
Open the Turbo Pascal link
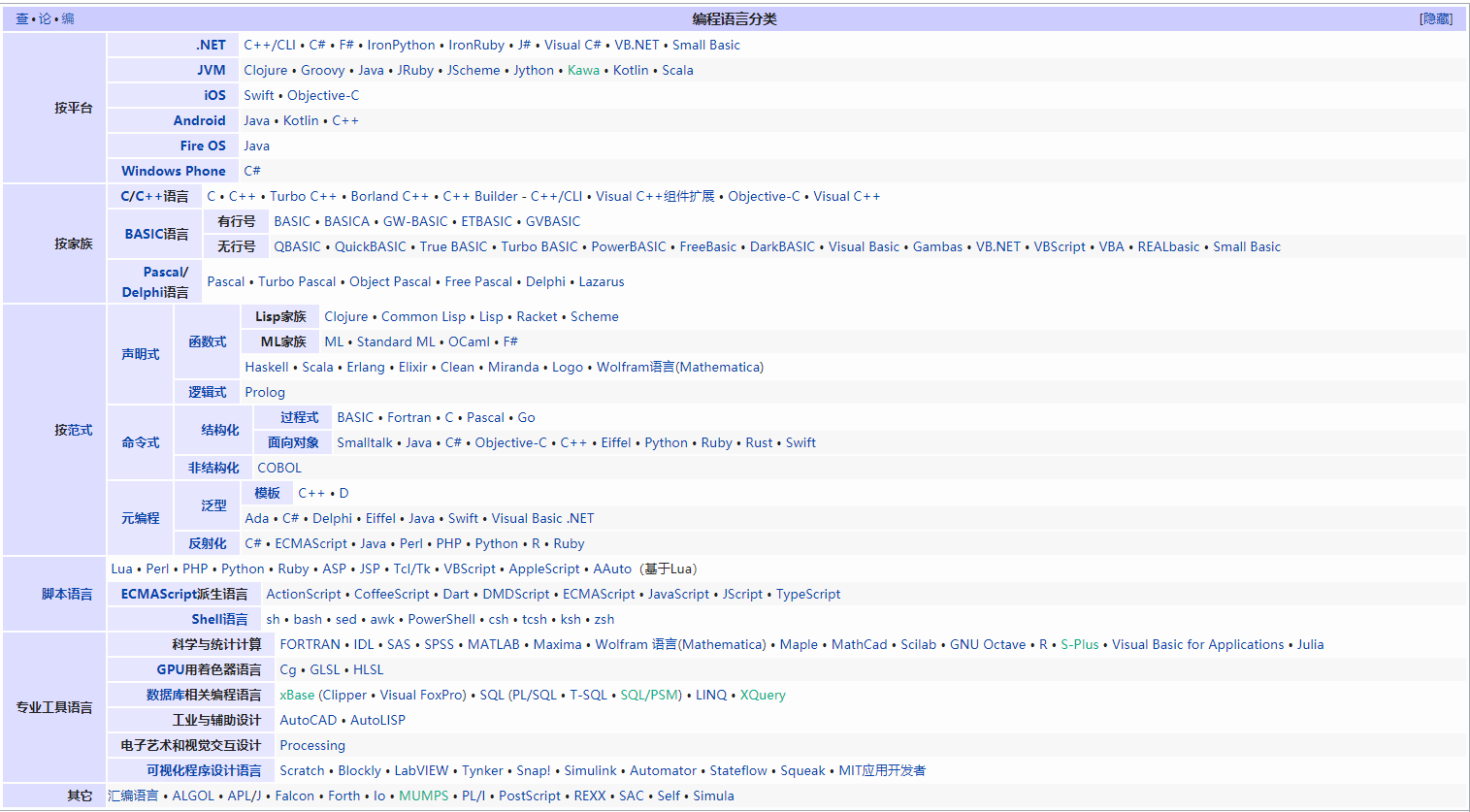pos(297,281)
